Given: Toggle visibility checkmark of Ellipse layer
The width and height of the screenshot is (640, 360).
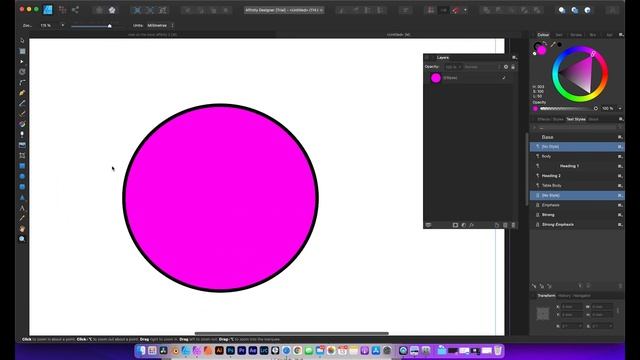Looking at the screenshot, I should pos(504,78).
